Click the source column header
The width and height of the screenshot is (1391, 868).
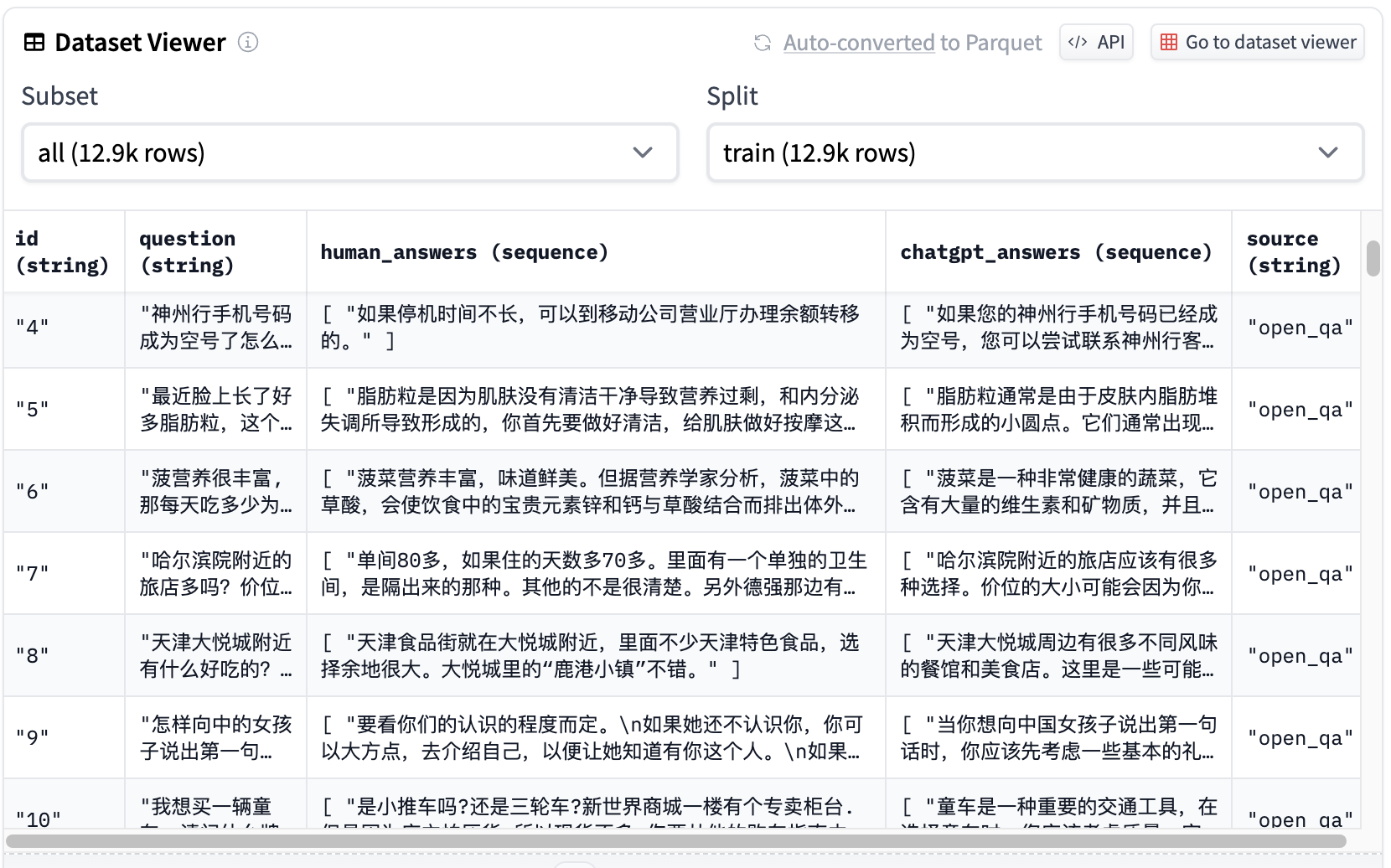(x=1294, y=251)
